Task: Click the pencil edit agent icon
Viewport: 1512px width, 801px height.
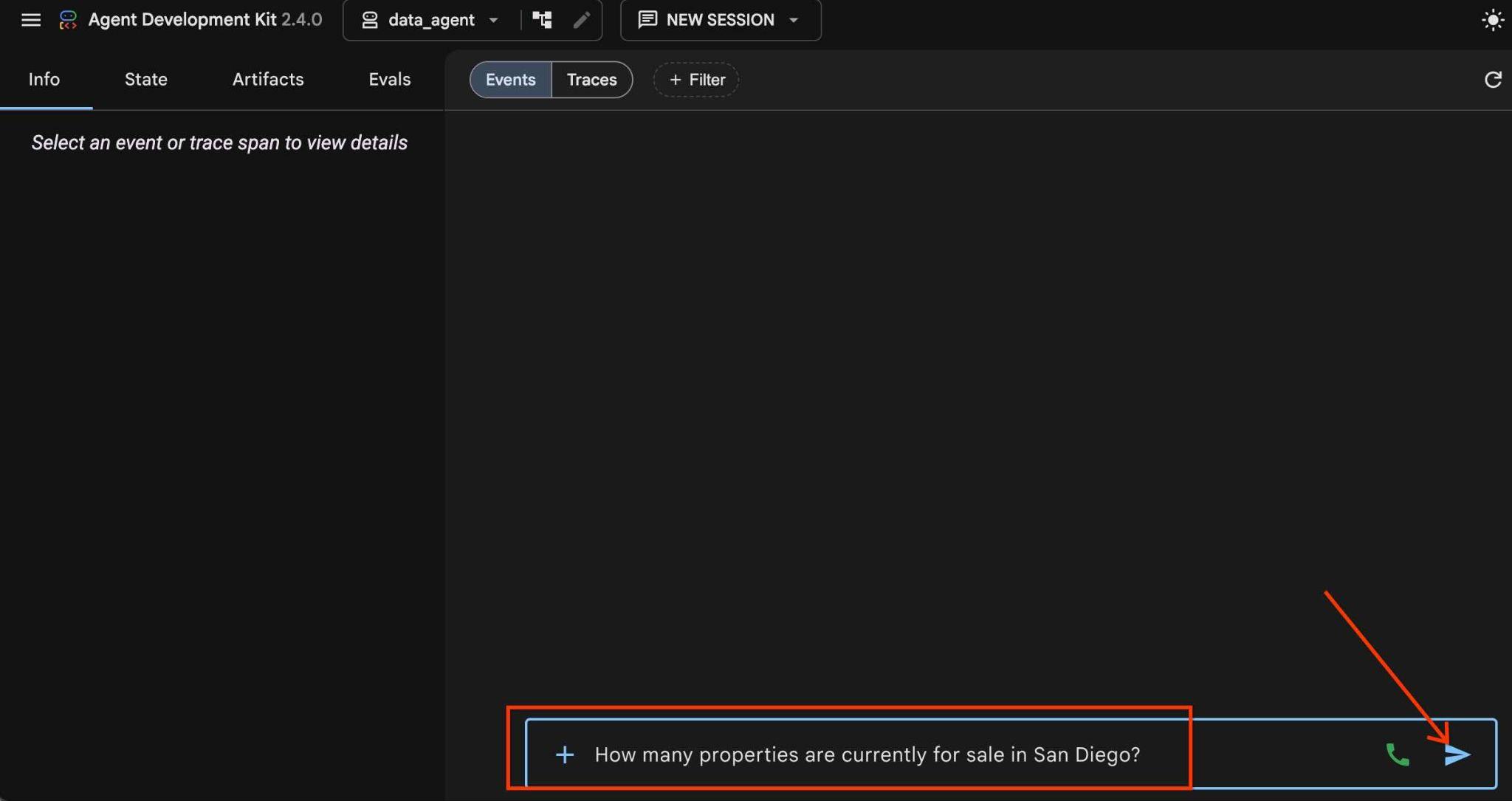Action: [582, 20]
